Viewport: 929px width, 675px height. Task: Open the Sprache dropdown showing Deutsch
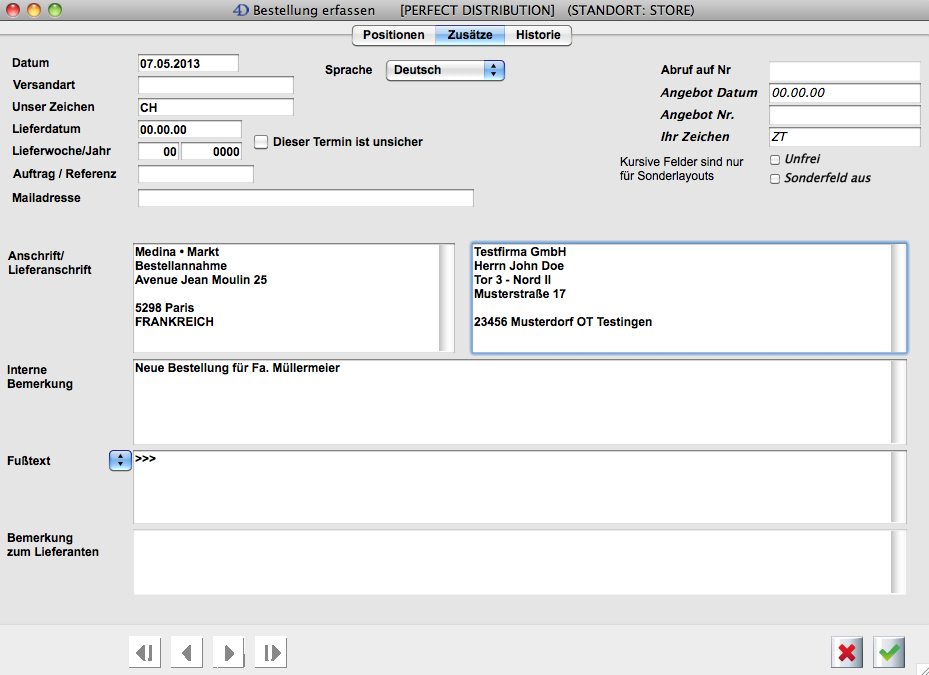click(445, 70)
